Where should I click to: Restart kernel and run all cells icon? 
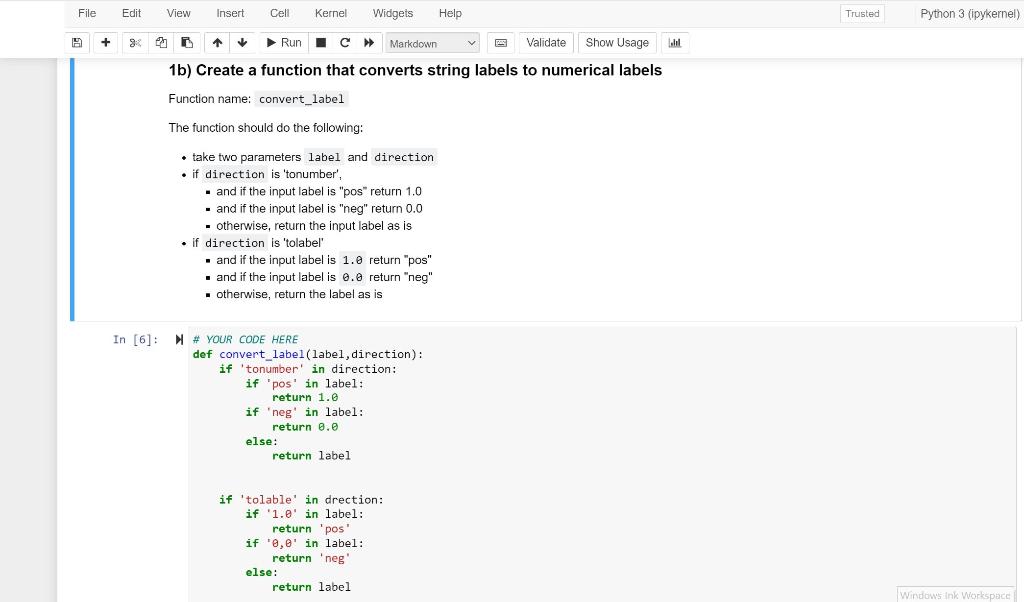[369, 43]
